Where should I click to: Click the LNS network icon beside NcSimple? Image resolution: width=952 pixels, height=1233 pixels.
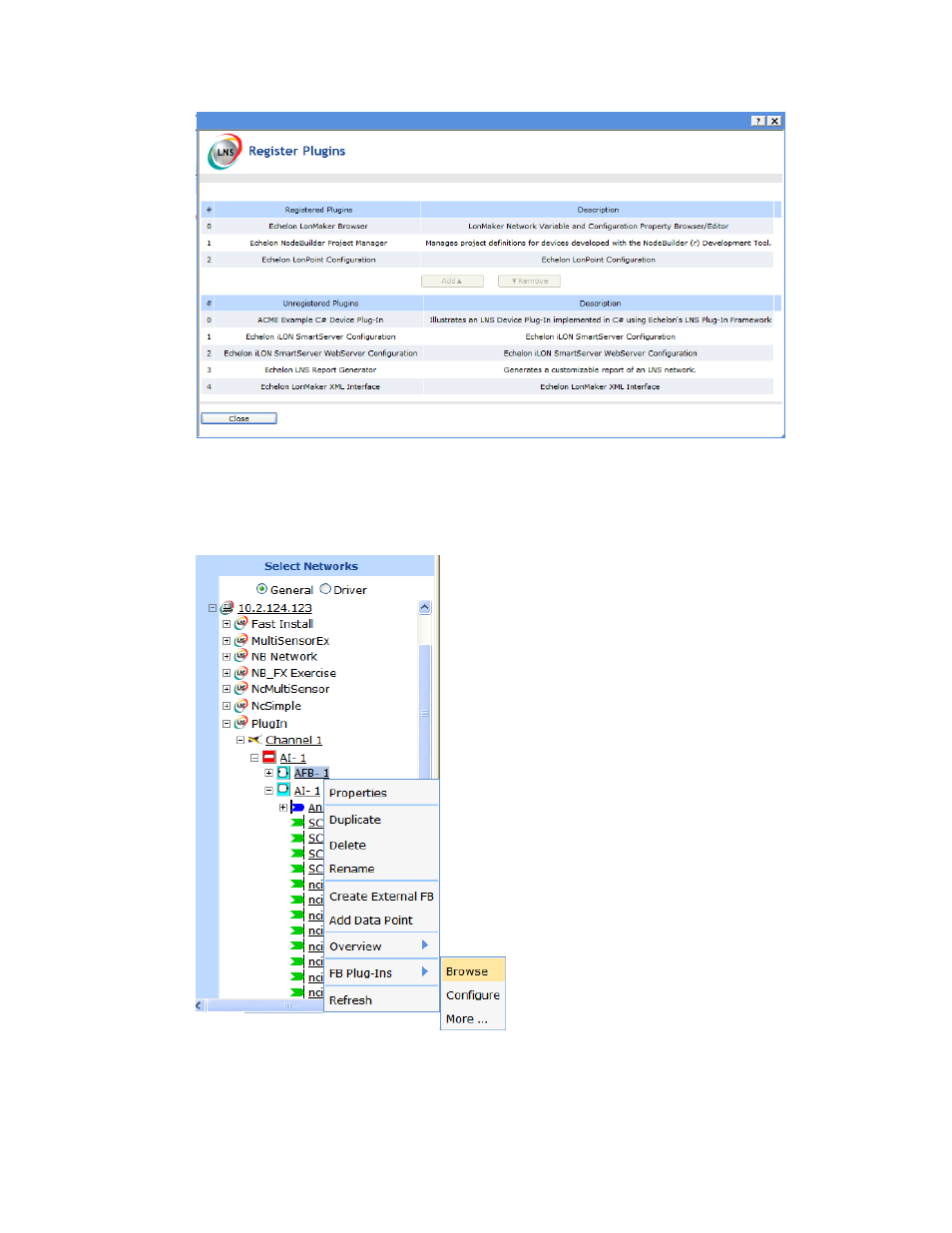240,705
